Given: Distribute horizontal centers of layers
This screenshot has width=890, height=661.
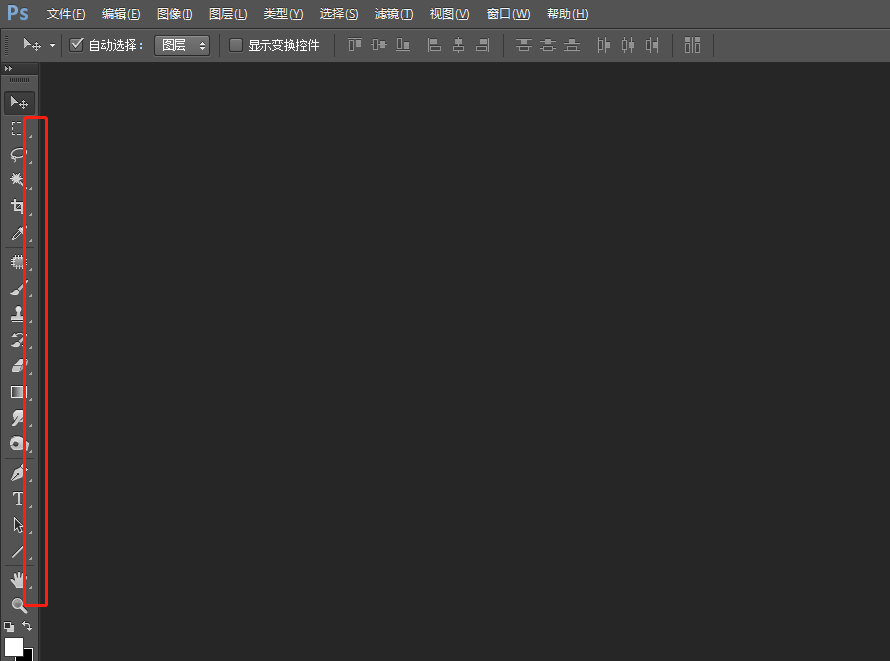Looking at the screenshot, I should (x=628, y=45).
